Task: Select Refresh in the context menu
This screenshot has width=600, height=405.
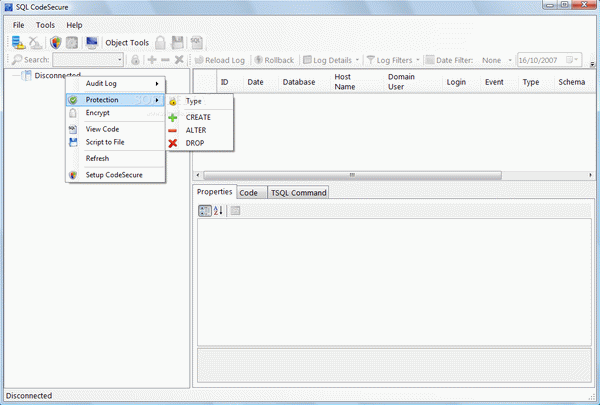Action: [x=115, y=158]
